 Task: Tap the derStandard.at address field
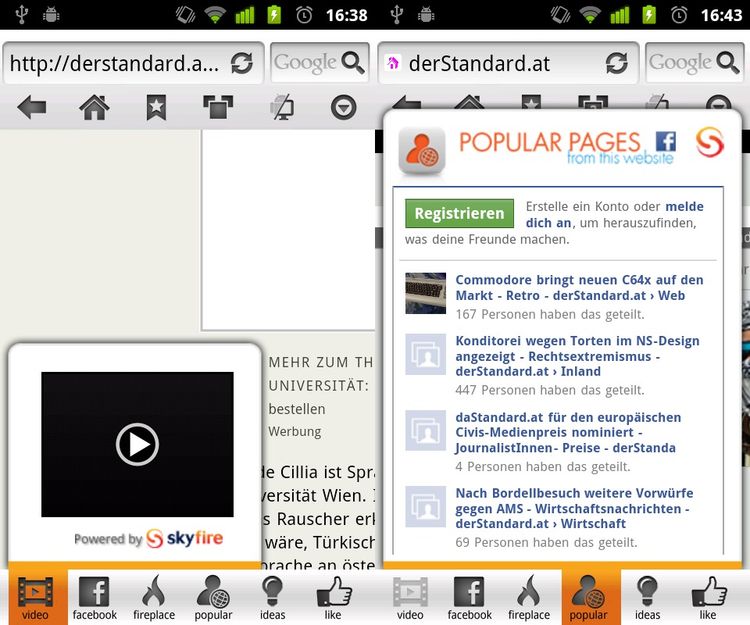point(490,63)
